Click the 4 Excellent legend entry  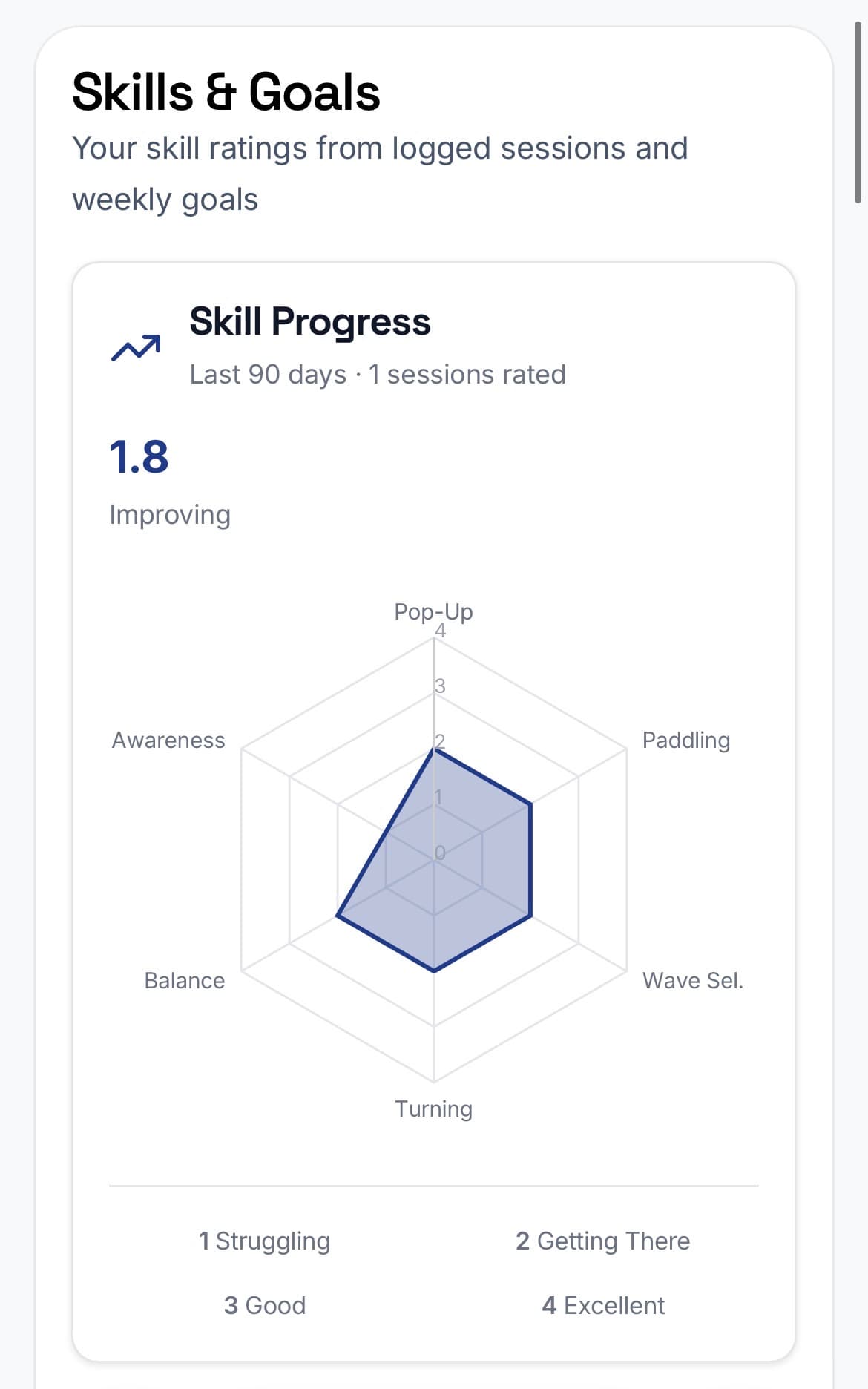pos(602,1306)
